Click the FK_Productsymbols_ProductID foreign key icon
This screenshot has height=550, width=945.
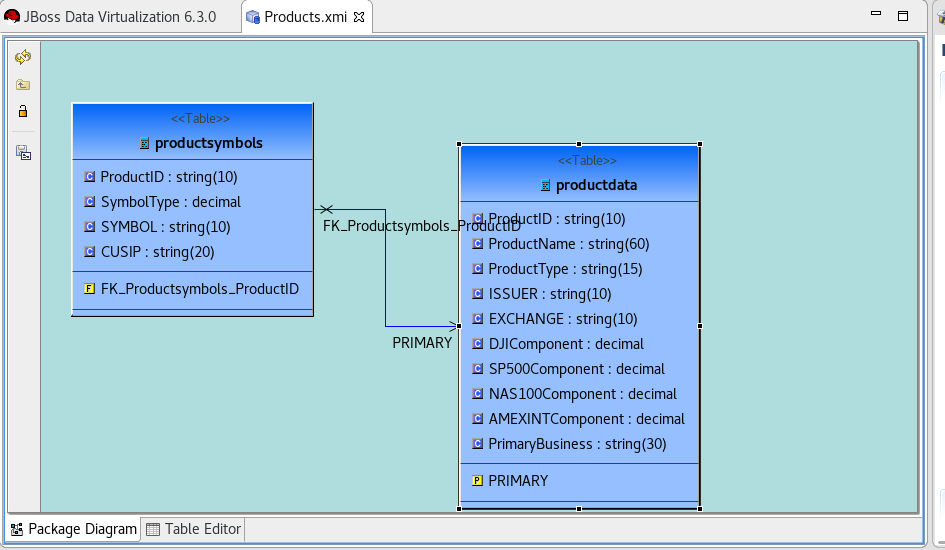90,289
